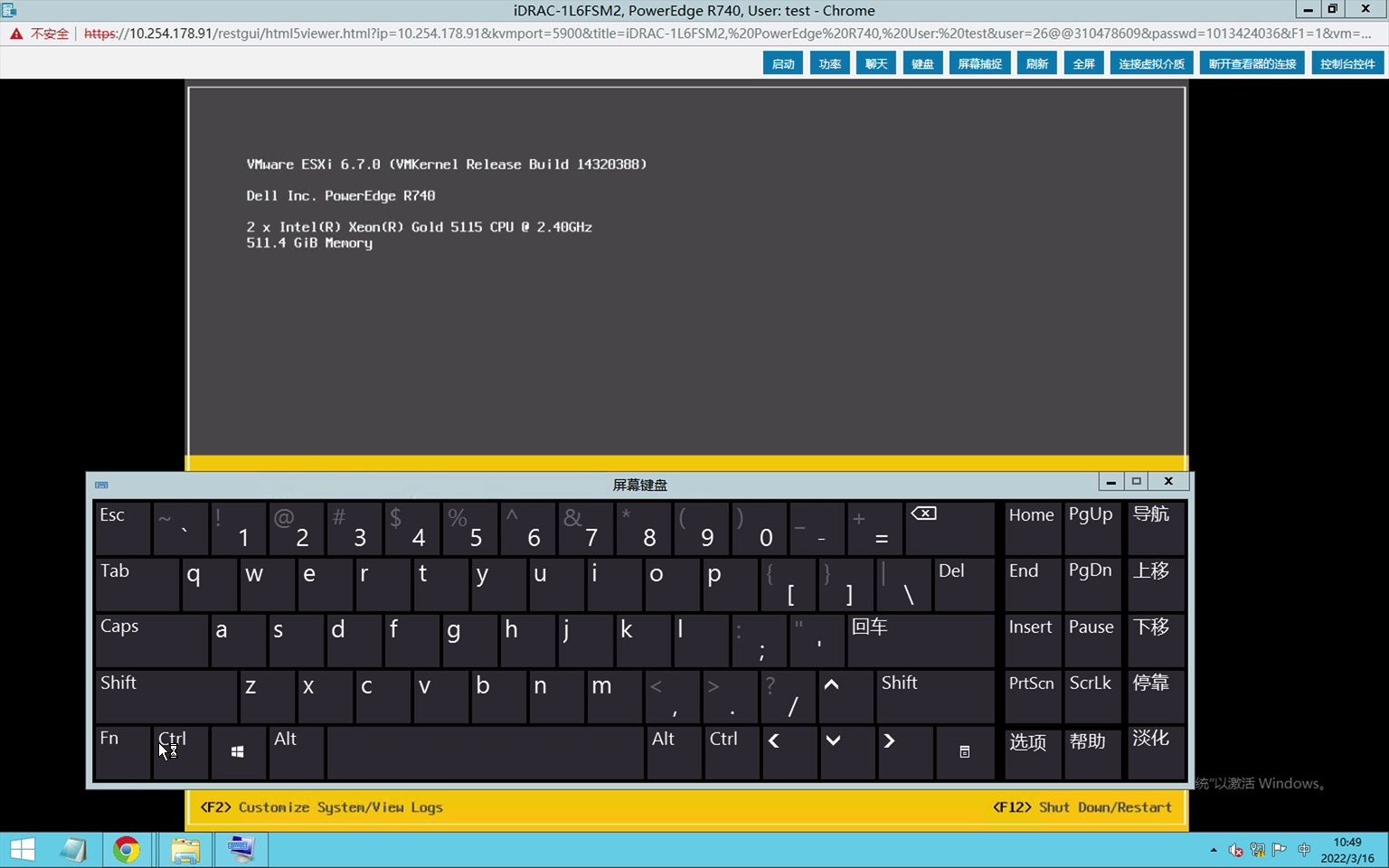Click the up arrow key

846,696
